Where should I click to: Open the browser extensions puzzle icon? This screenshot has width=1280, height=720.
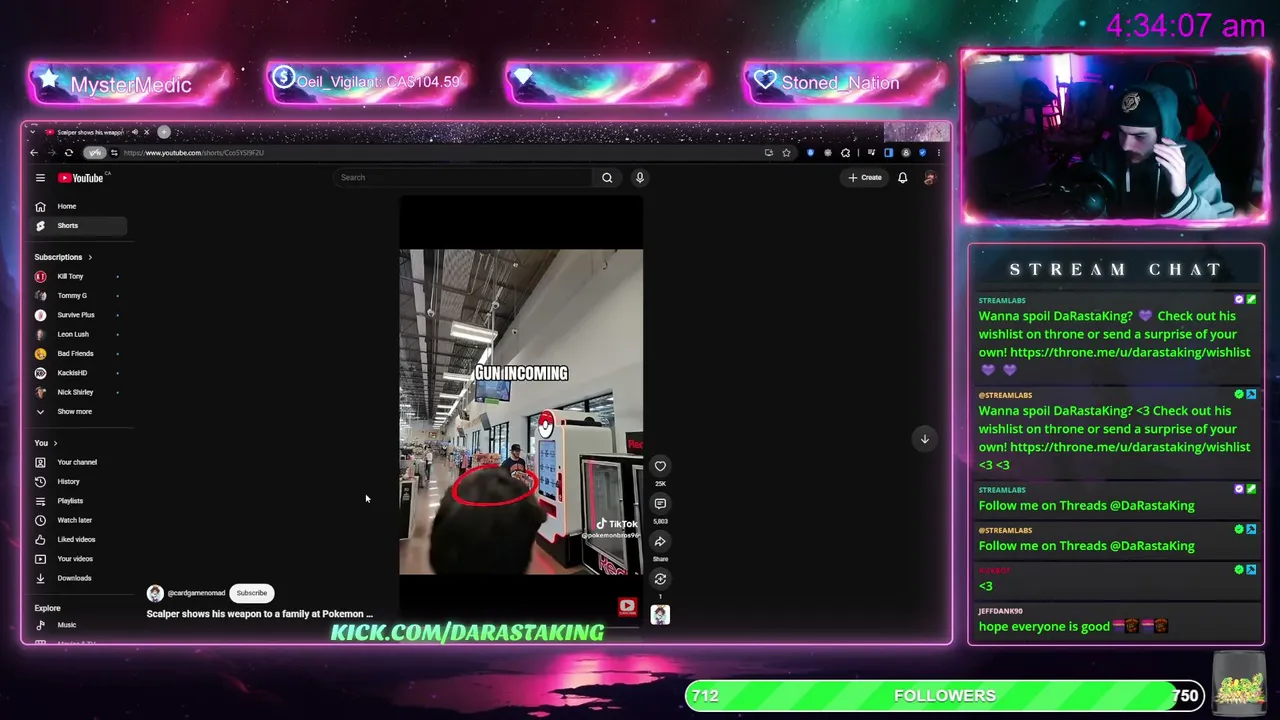(845, 153)
